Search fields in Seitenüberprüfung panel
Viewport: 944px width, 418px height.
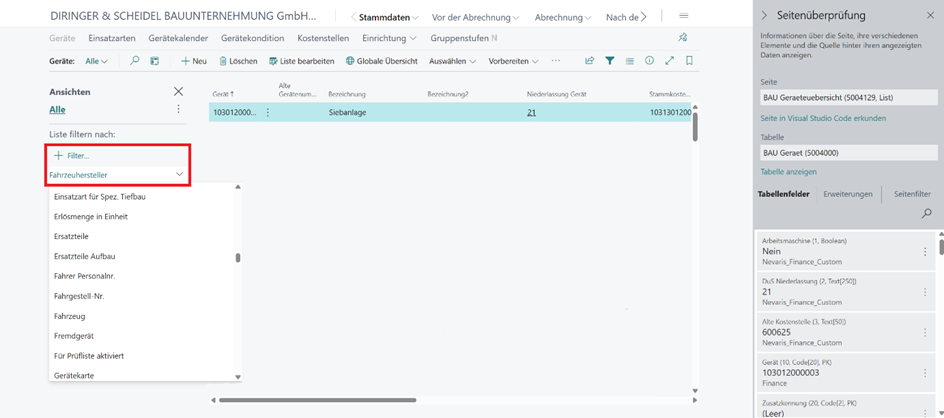926,213
